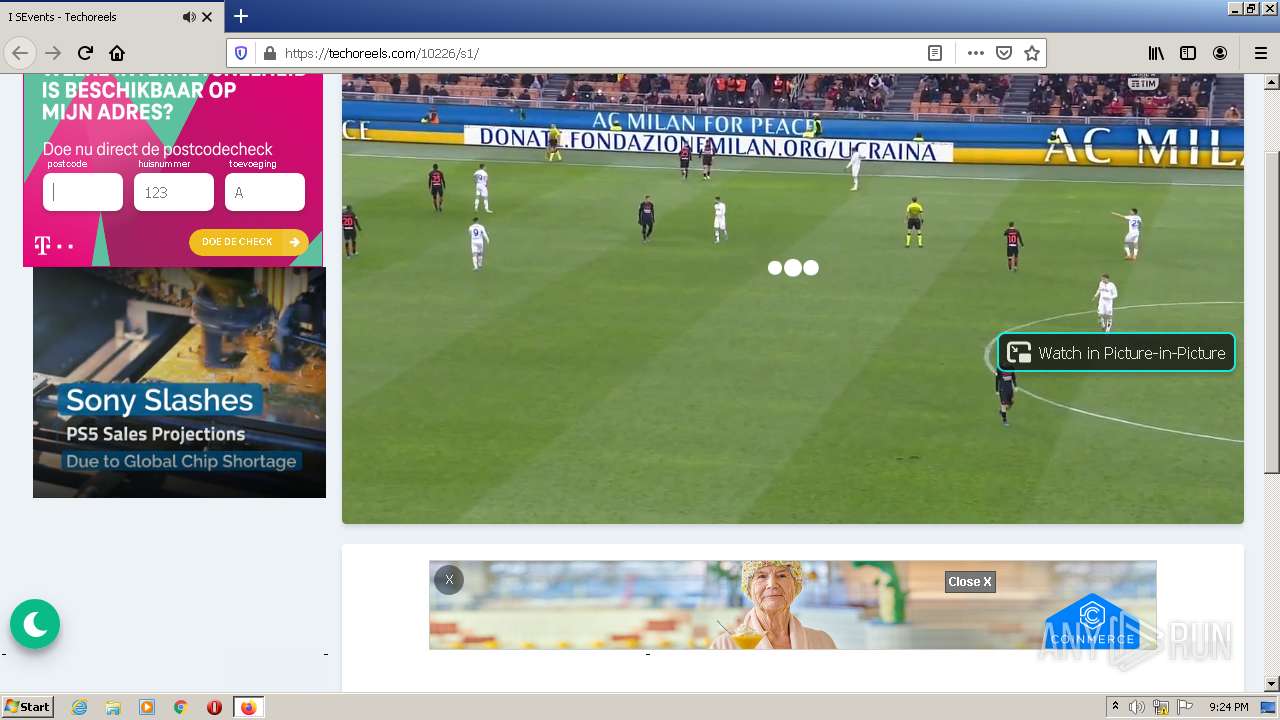Click the DOE DE CHECK button

[x=249, y=242]
